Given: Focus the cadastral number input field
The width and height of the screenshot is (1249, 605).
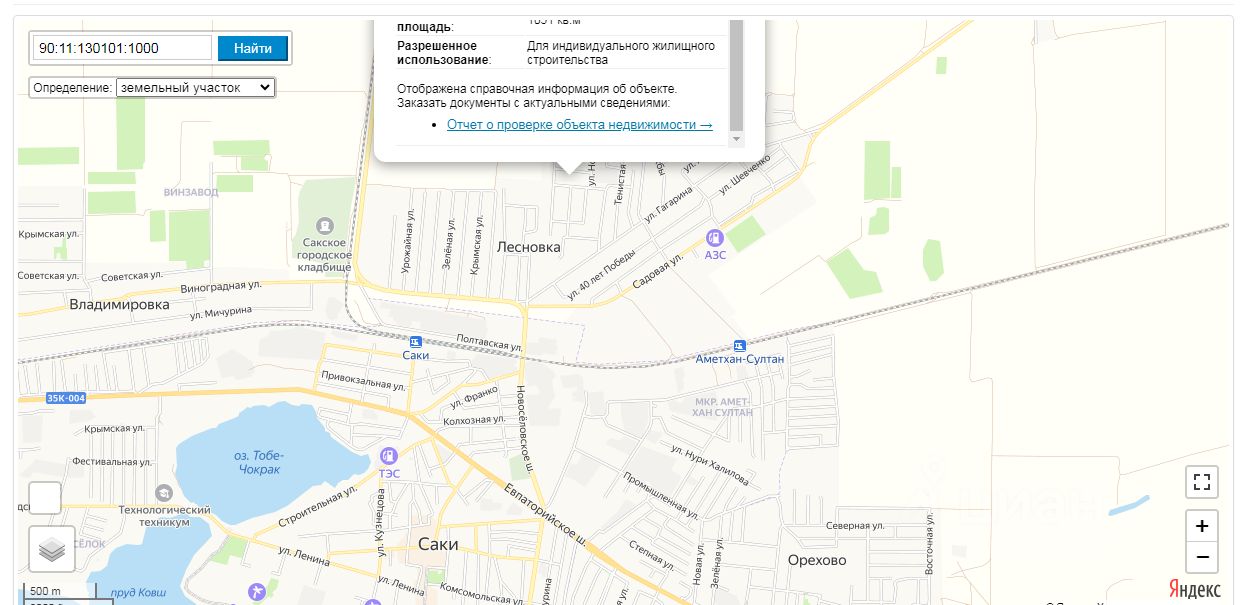Looking at the screenshot, I should 122,48.
